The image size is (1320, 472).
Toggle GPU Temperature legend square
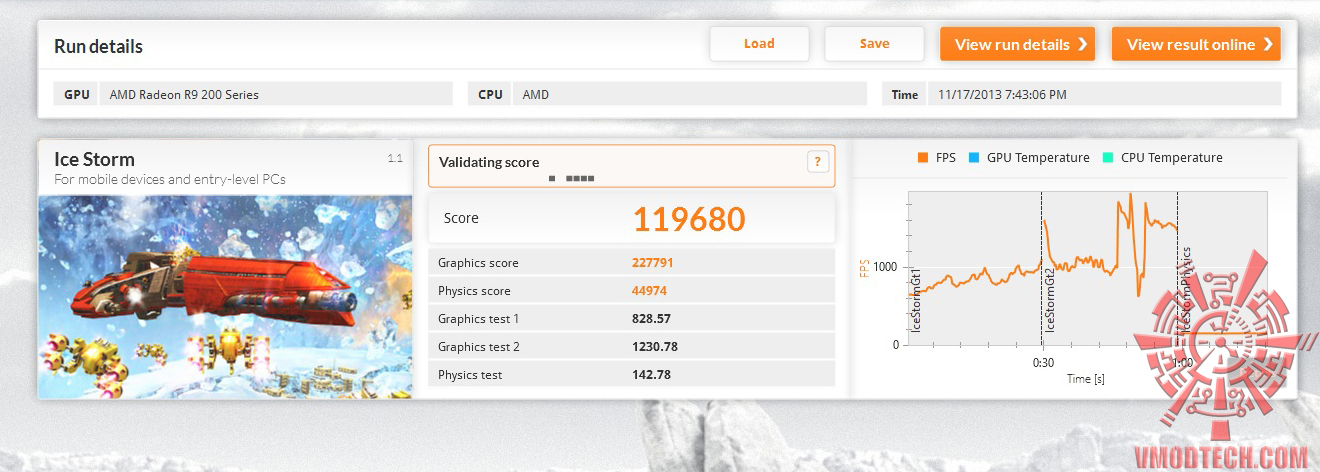click(973, 158)
